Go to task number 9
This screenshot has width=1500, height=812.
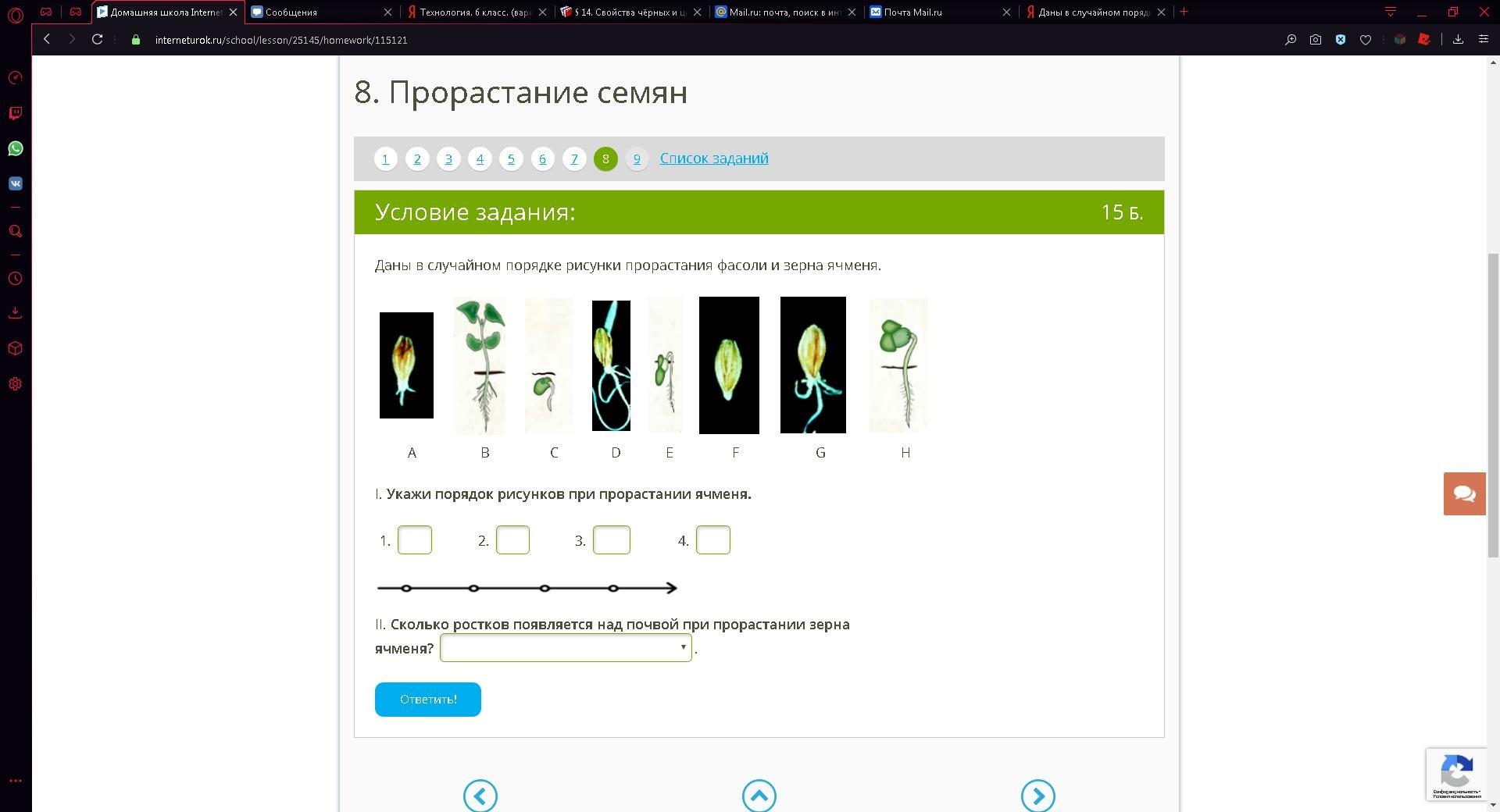coord(637,159)
